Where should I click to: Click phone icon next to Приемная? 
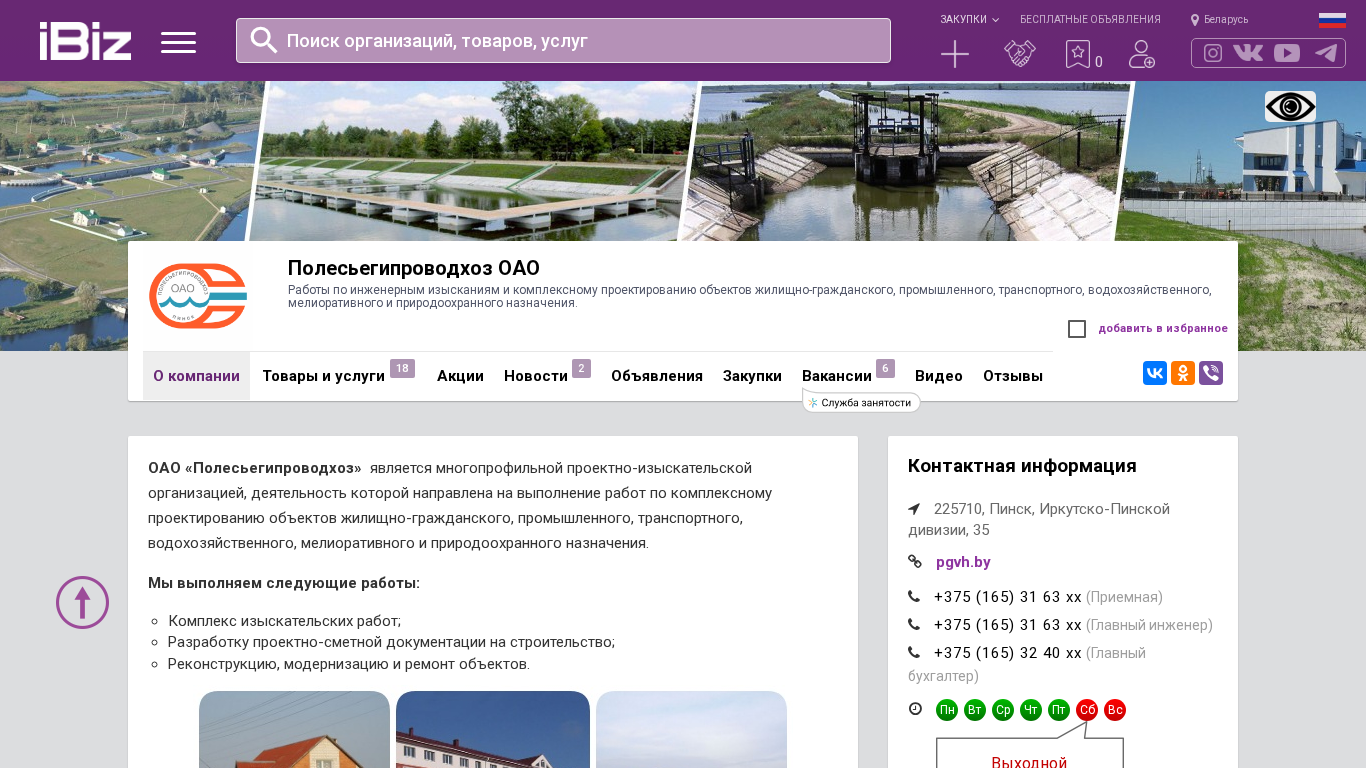click(x=914, y=597)
